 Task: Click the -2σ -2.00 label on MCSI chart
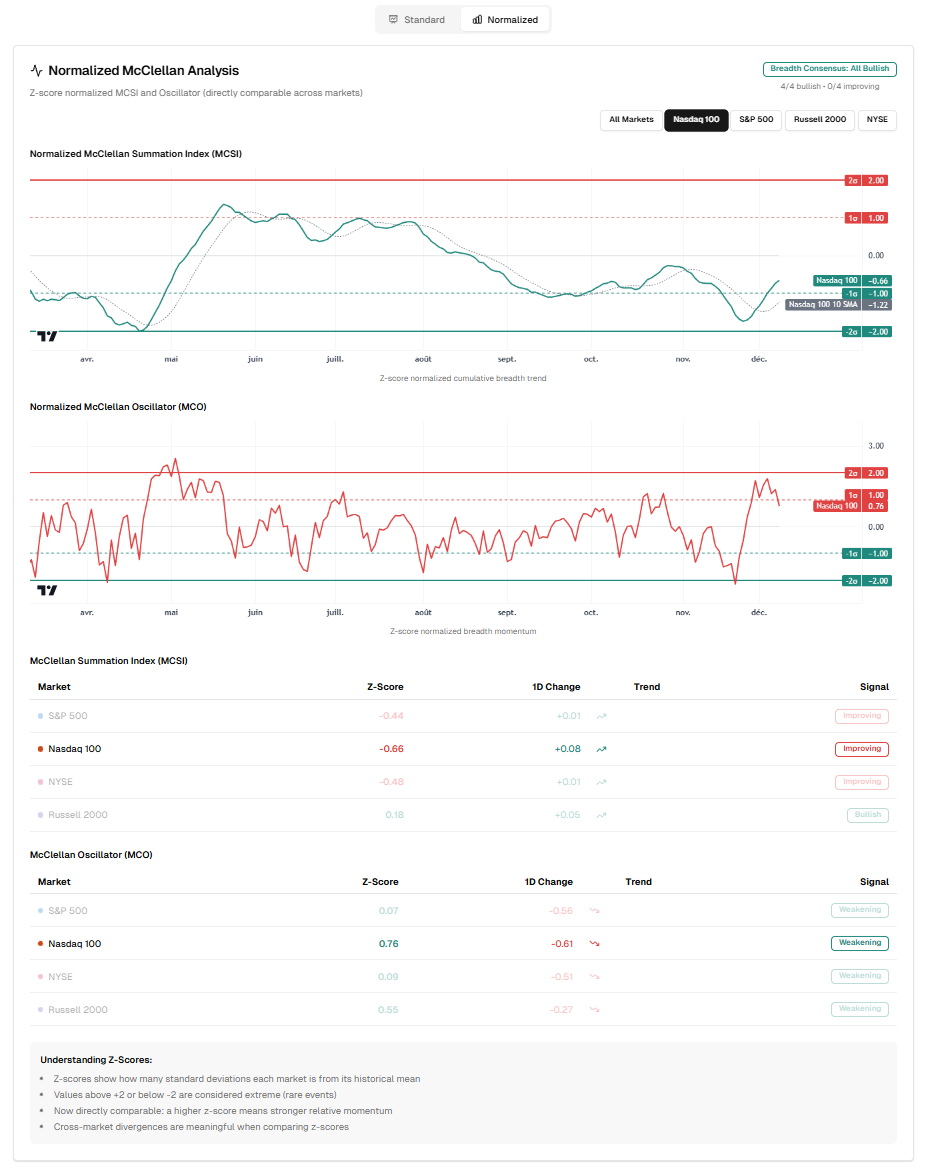coord(867,332)
